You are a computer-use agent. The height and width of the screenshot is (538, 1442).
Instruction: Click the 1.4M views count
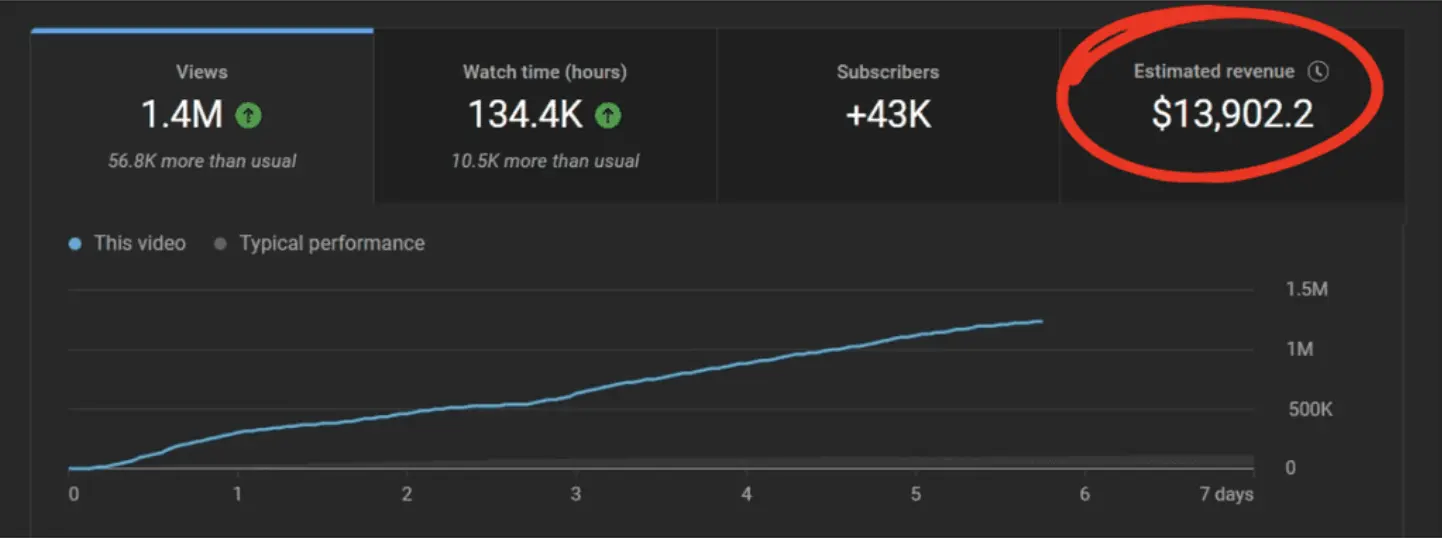point(182,116)
